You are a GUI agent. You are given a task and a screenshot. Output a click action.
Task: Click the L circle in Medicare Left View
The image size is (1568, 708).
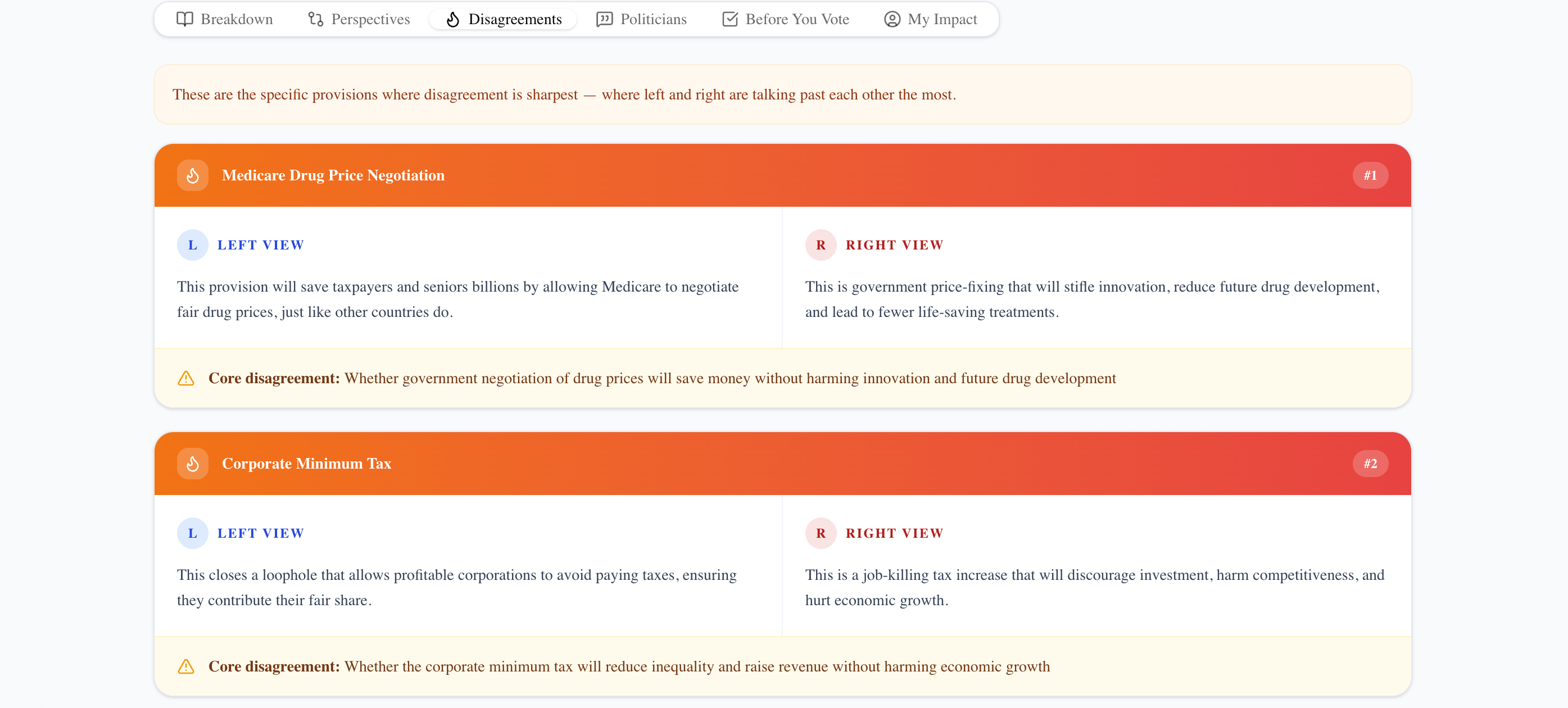point(192,245)
